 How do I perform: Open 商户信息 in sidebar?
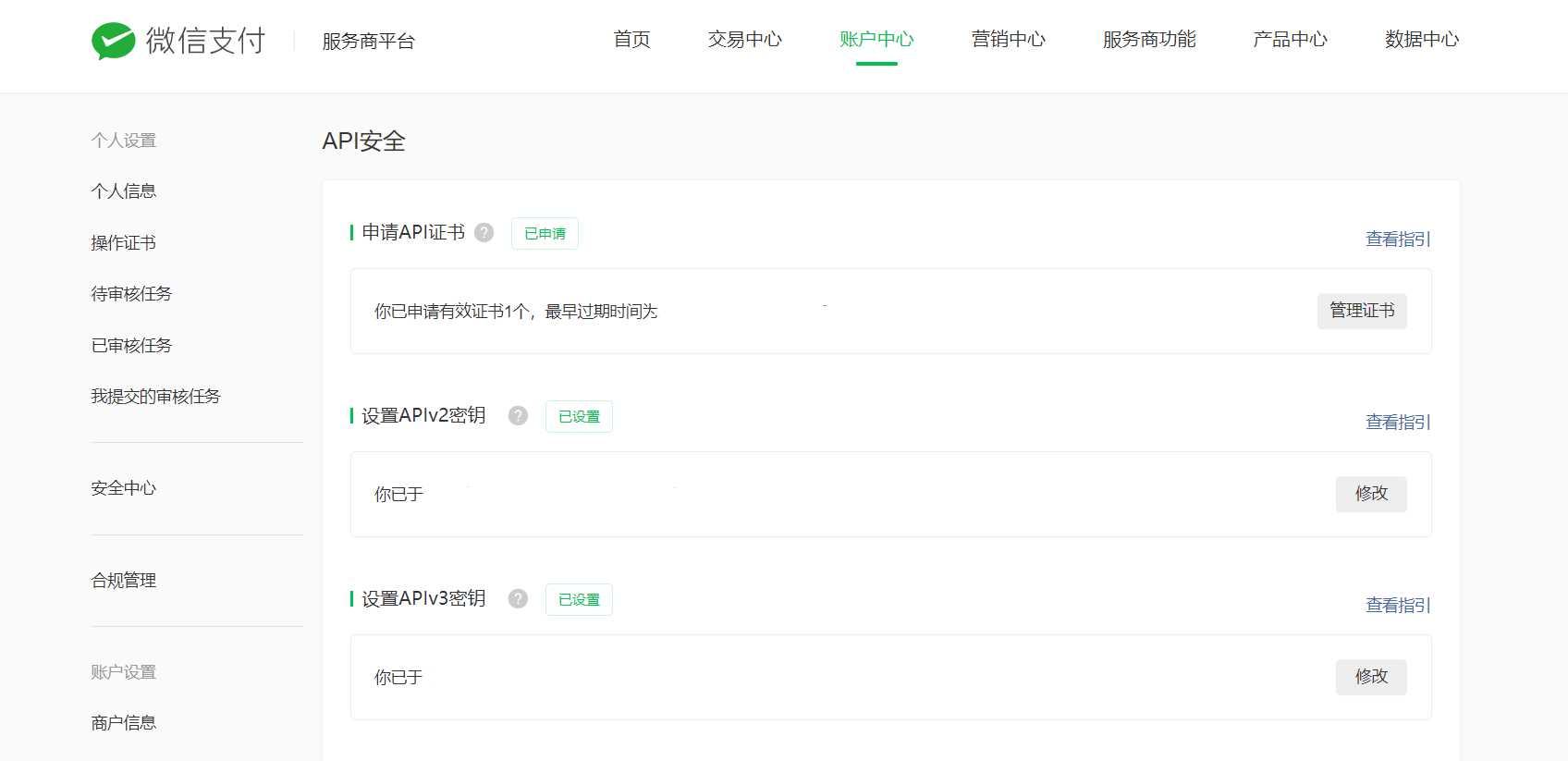(124, 723)
